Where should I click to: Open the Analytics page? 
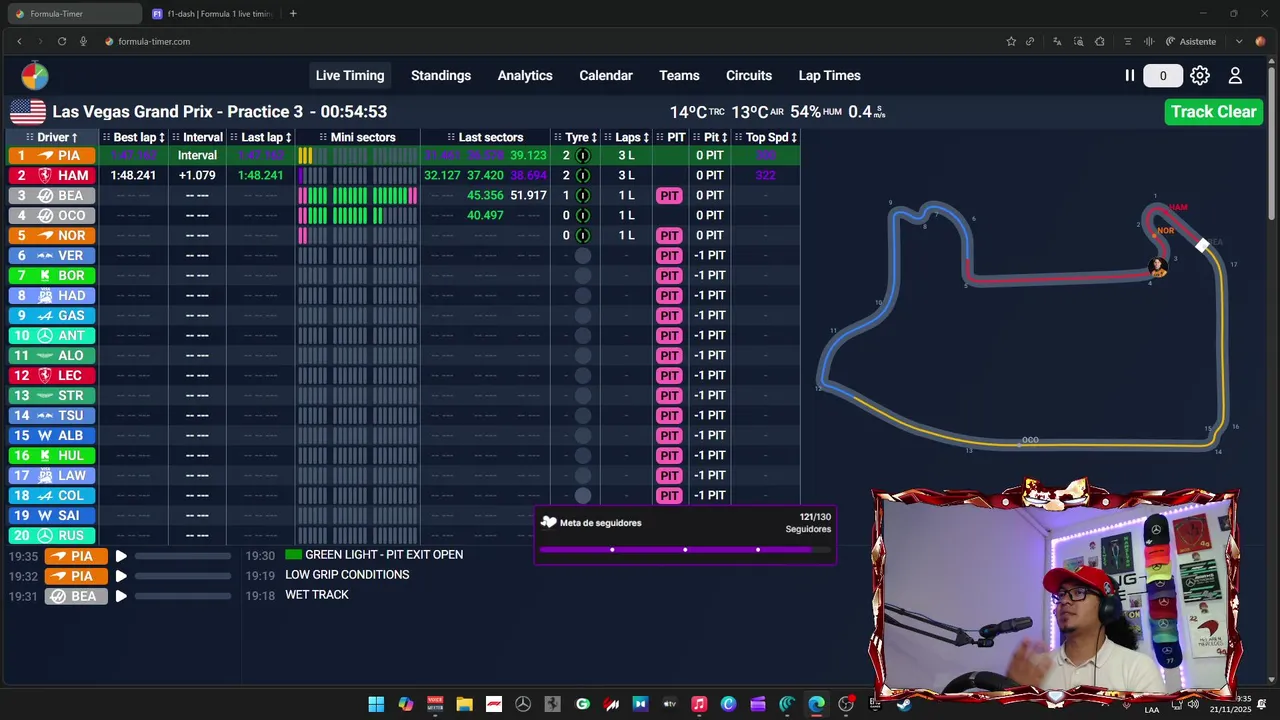[x=525, y=76]
